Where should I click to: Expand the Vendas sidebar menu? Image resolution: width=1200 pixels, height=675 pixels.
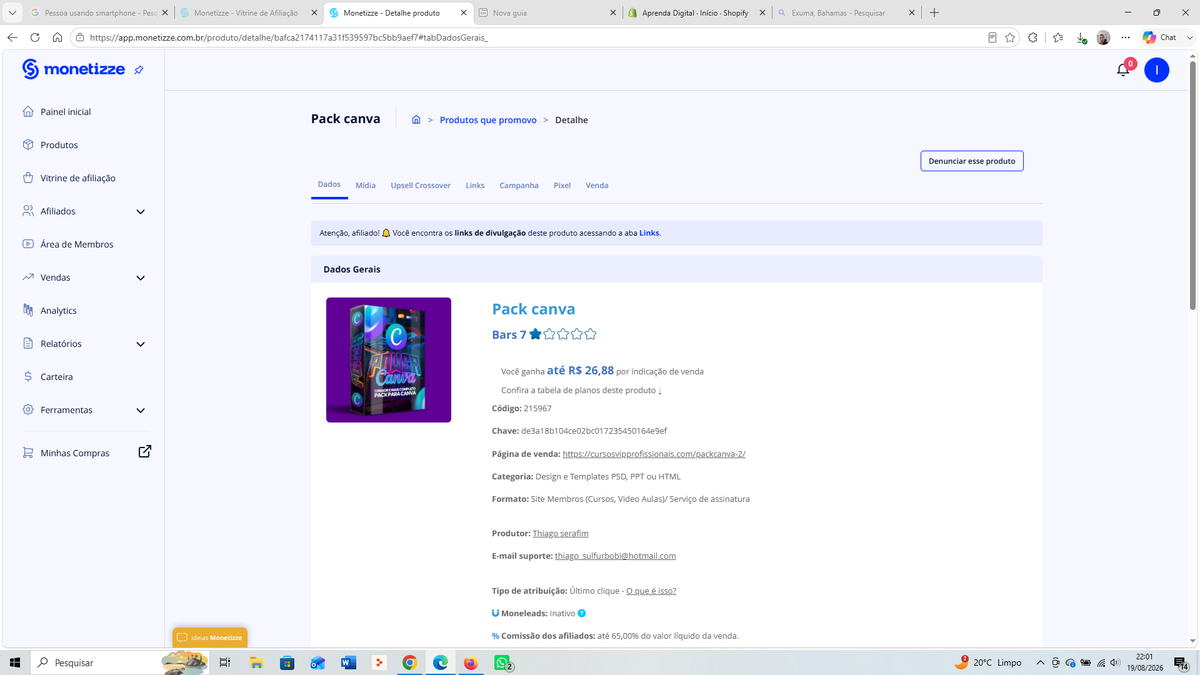click(140, 278)
